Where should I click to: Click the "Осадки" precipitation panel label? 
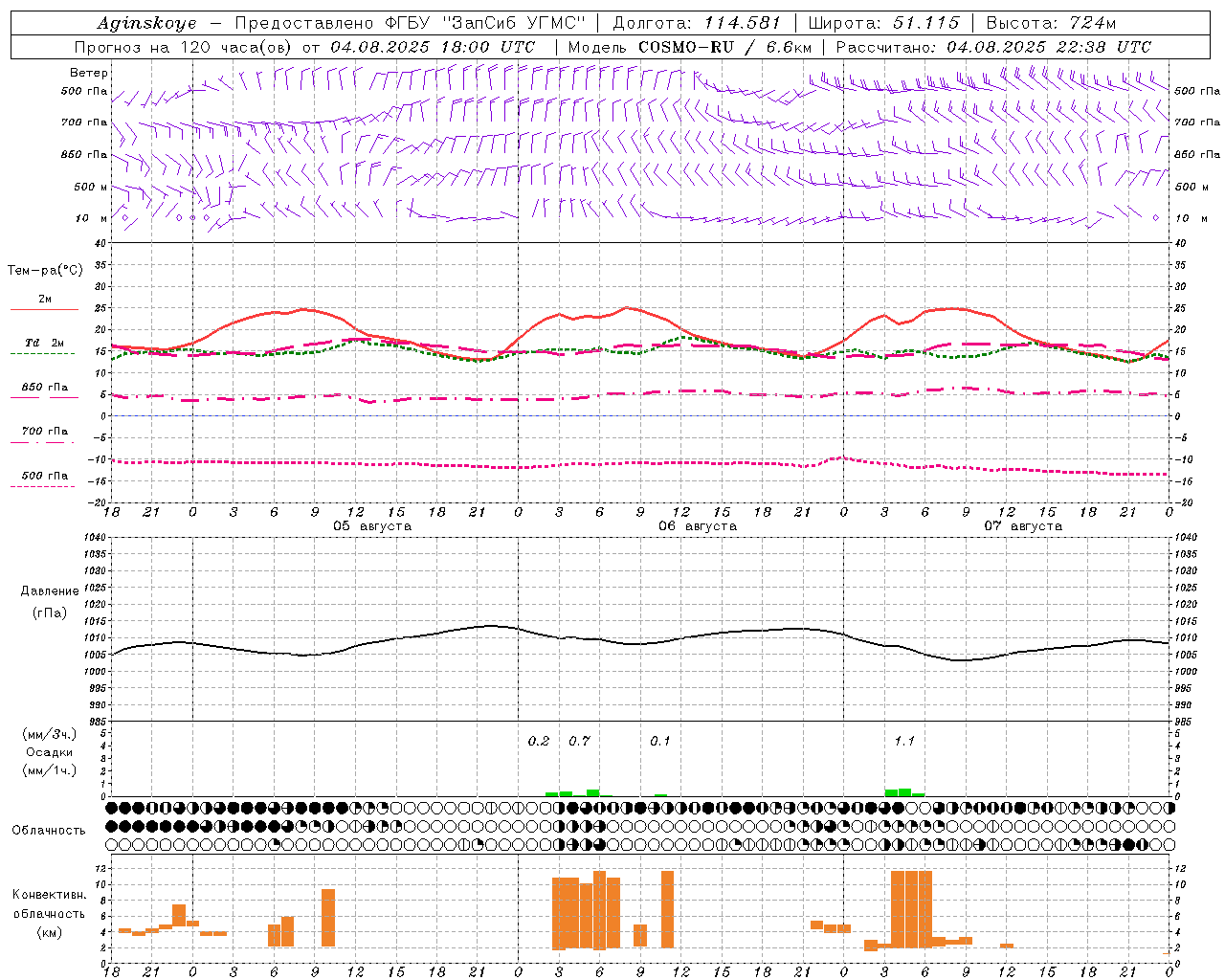50,752
